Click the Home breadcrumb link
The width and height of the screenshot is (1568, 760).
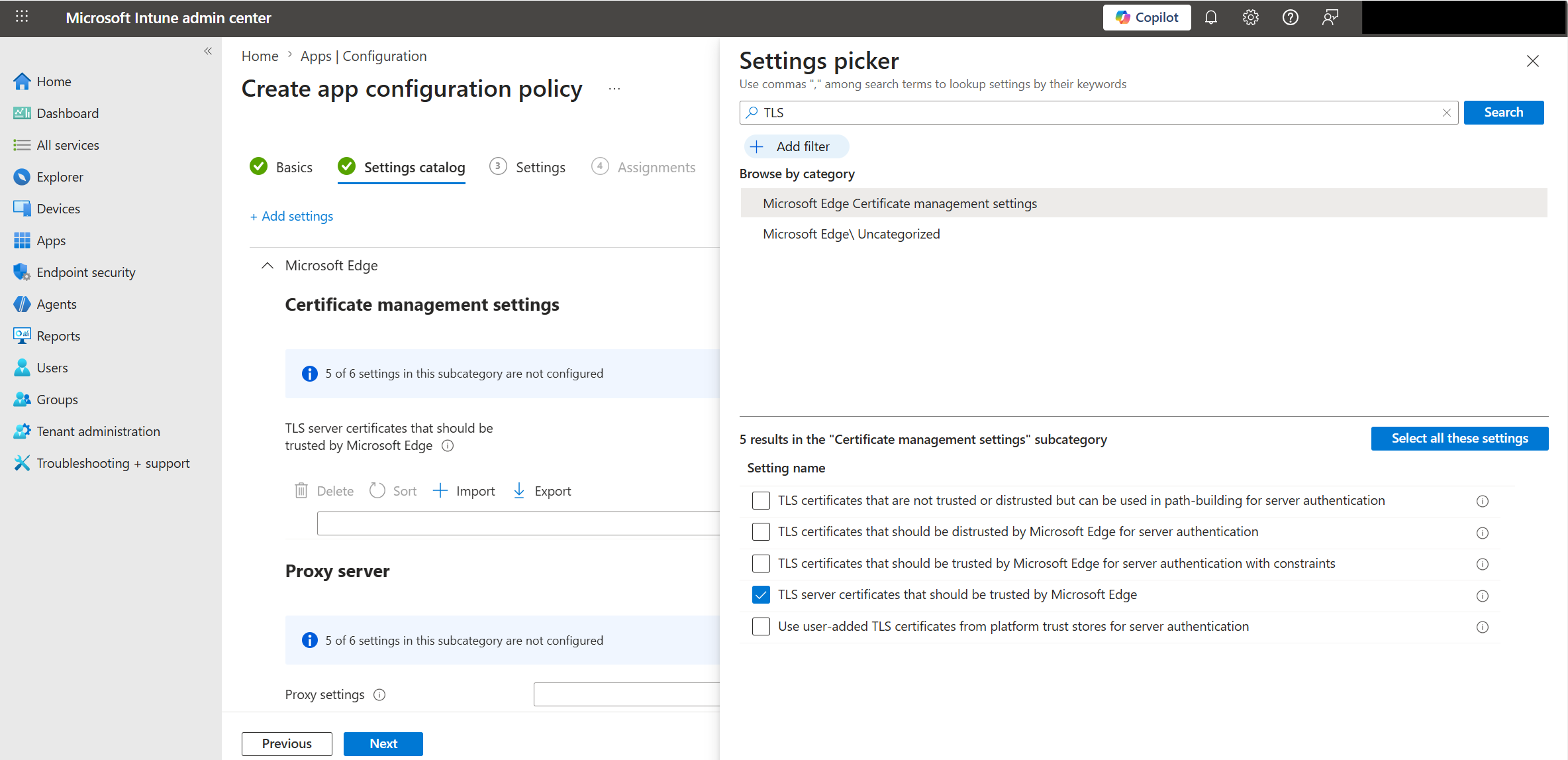pos(260,56)
